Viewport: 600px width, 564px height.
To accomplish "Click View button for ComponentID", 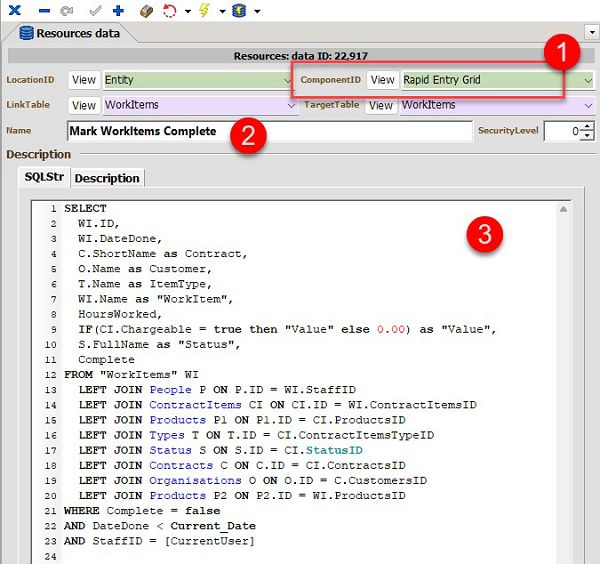I will point(383,80).
